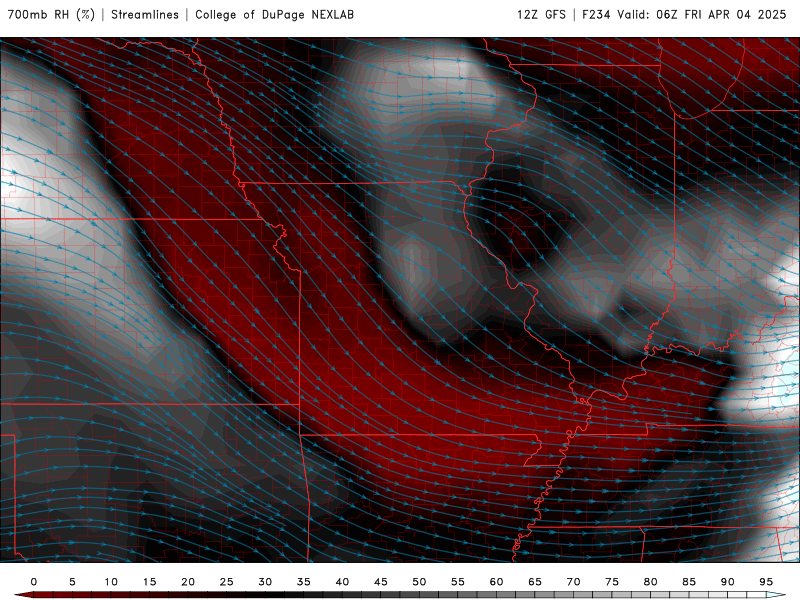Click the "700mb RH (%)" title text
This screenshot has height=600, width=800.
point(52,14)
